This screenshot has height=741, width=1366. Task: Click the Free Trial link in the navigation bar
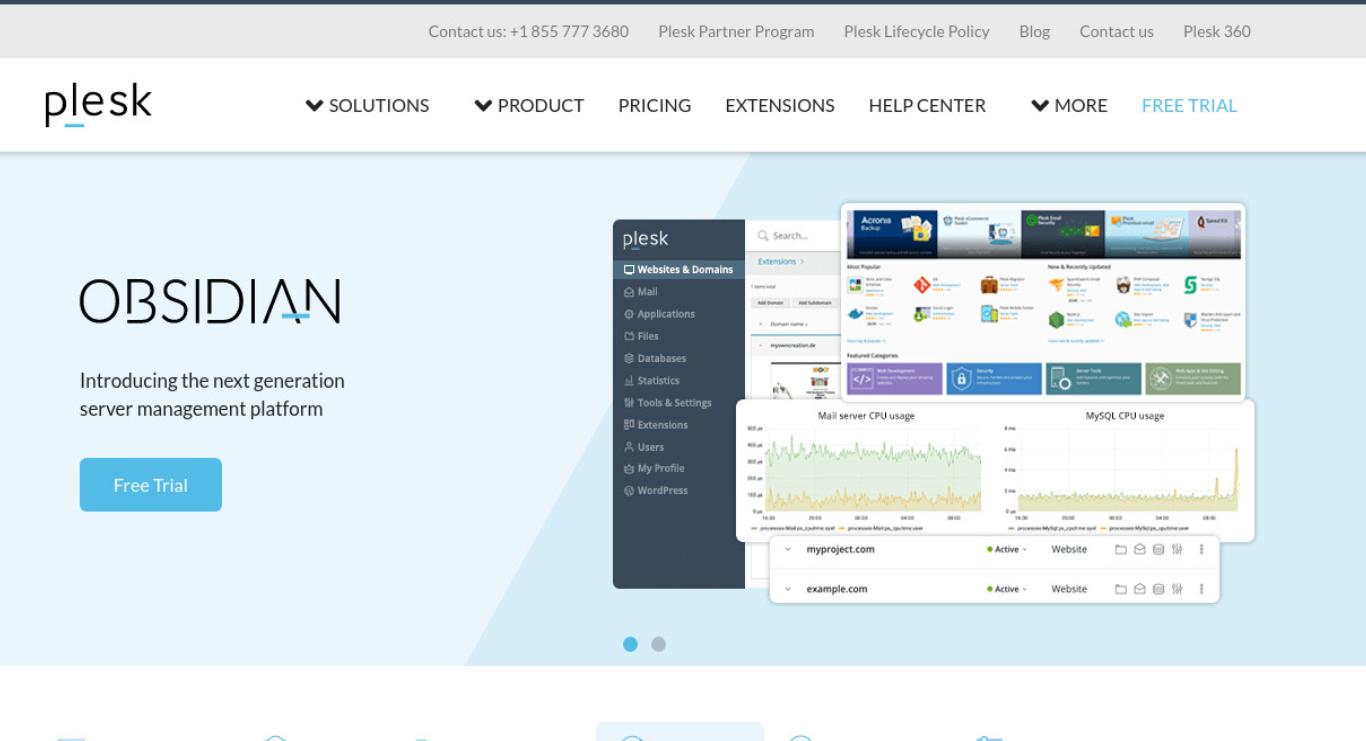tap(1189, 105)
